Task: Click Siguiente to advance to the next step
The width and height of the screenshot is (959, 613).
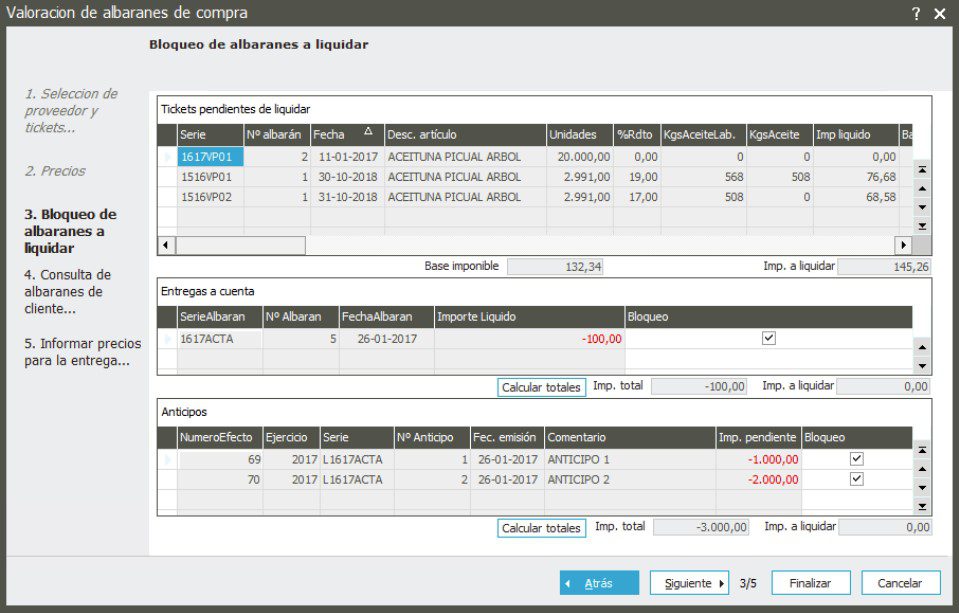Action: 689,583
